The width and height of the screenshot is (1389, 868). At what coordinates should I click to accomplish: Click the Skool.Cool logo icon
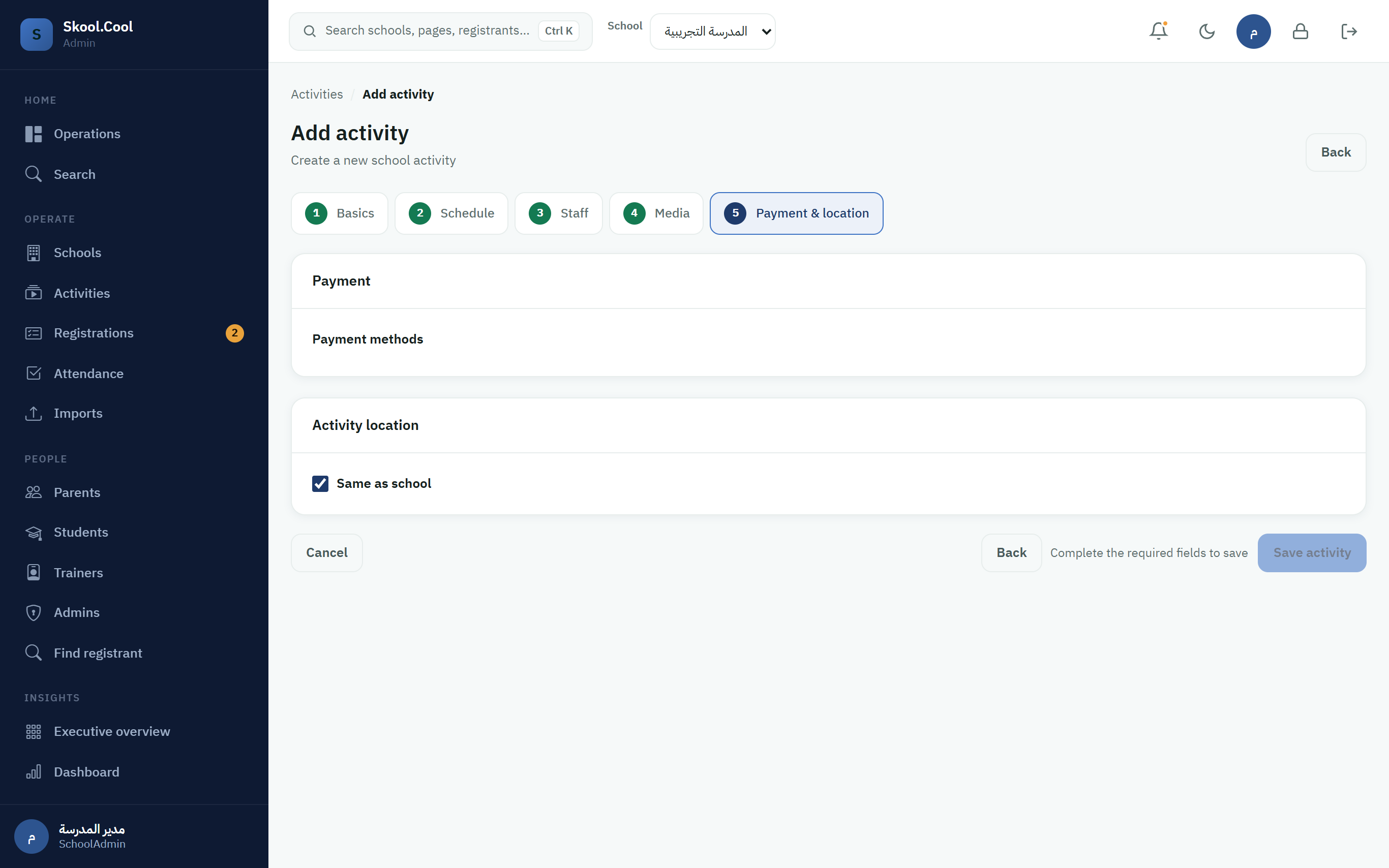[x=36, y=35]
